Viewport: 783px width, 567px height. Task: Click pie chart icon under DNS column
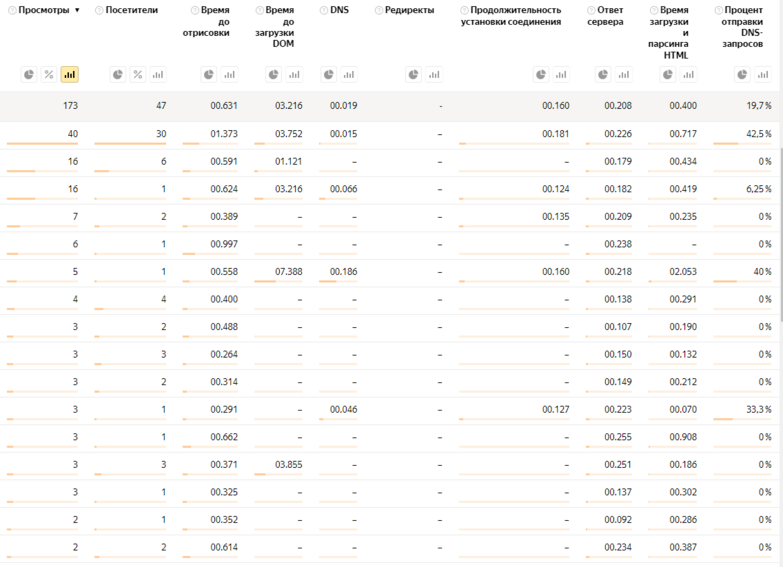[328, 75]
